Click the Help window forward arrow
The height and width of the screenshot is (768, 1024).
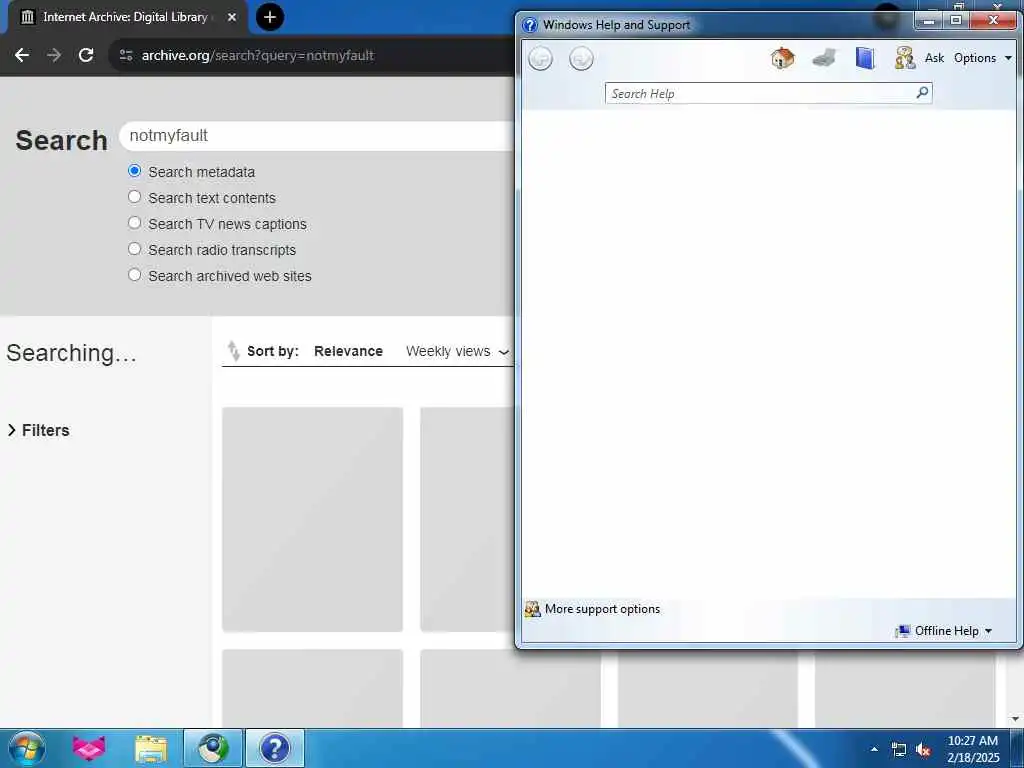pos(581,59)
